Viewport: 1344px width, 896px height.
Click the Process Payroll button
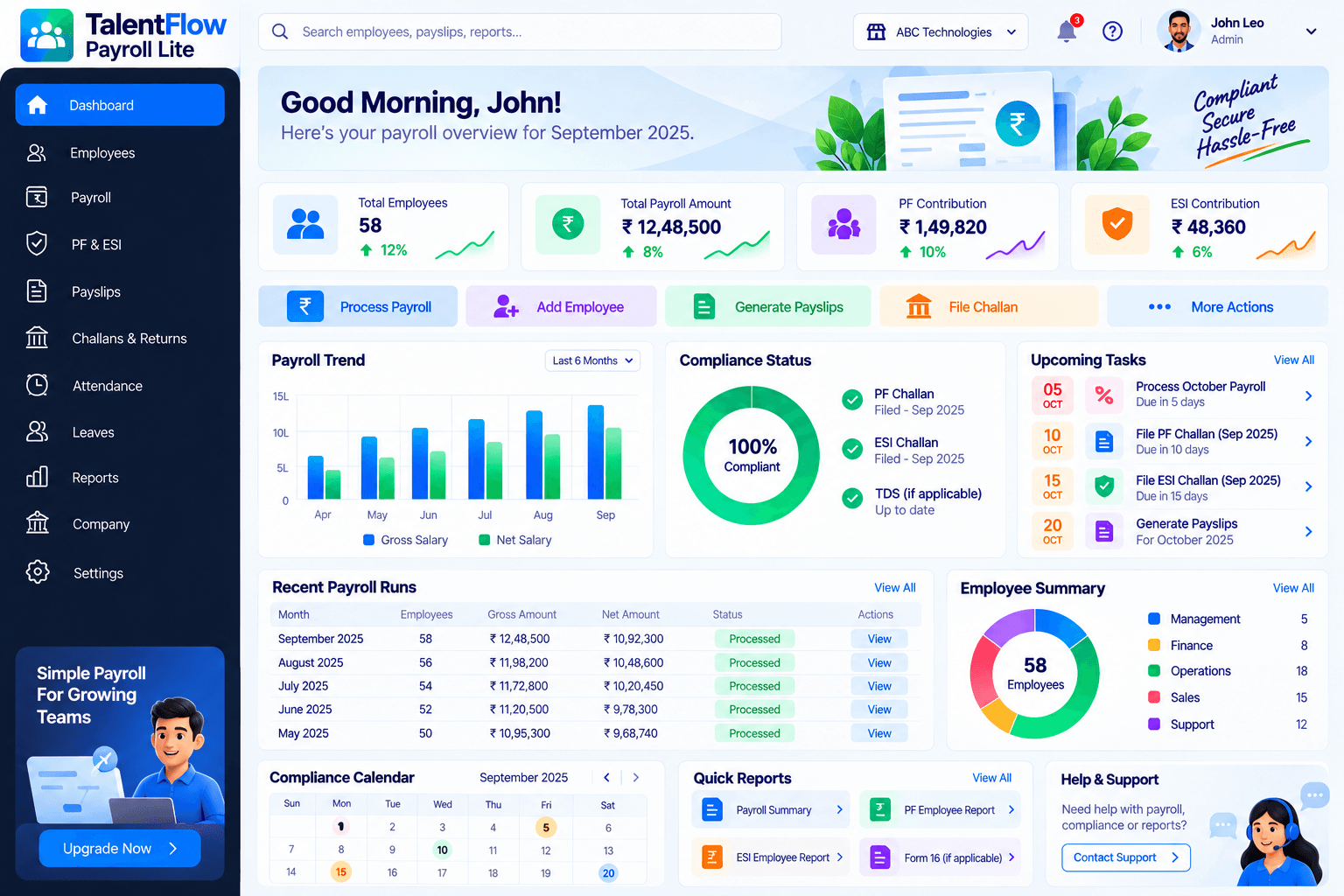(x=358, y=306)
